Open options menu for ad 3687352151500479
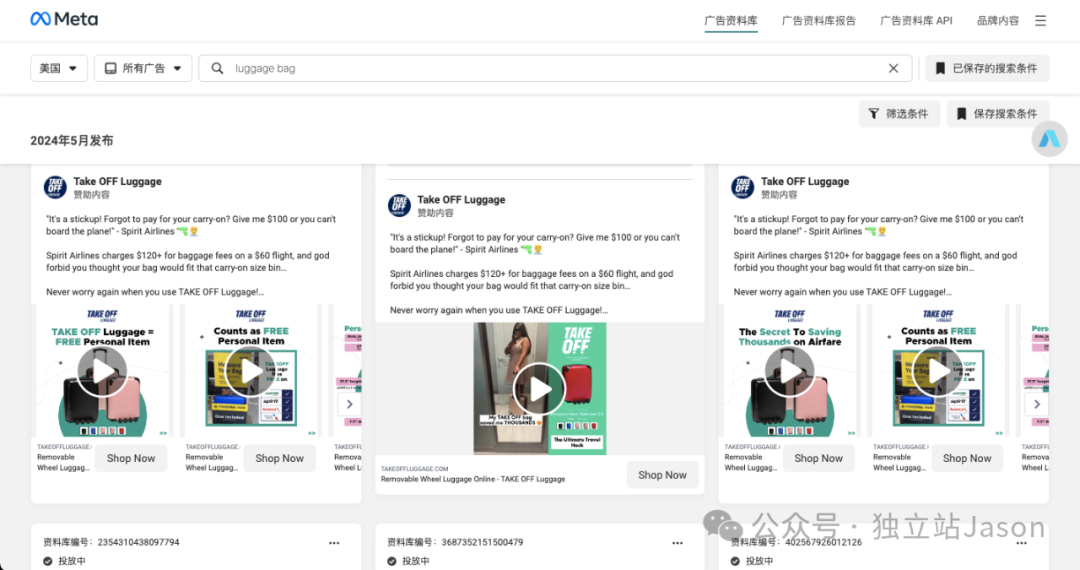Image resolution: width=1080 pixels, height=570 pixels. click(x=678, y=543)
